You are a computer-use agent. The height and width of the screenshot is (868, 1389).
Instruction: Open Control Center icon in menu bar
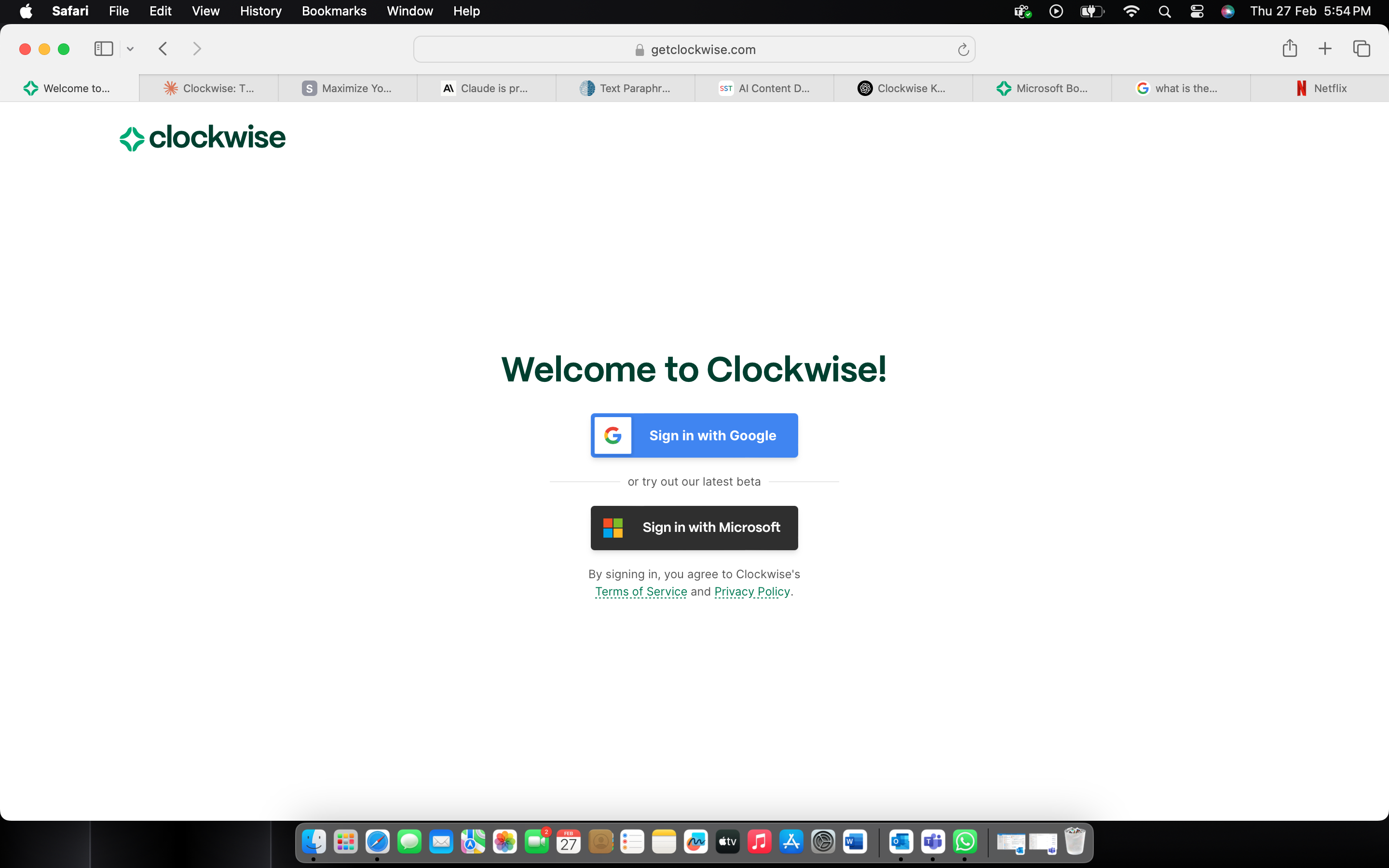1197,12
